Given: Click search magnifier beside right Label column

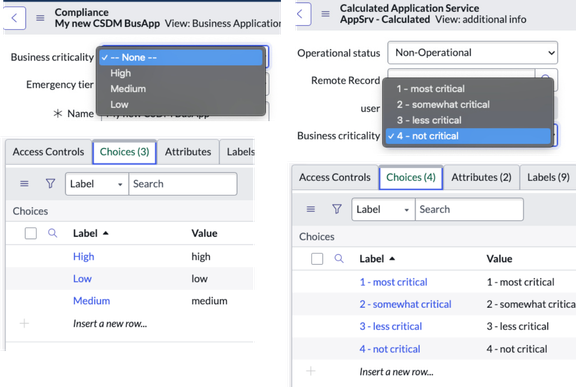Looking at the screenshot, I should (x=339, y=258).
